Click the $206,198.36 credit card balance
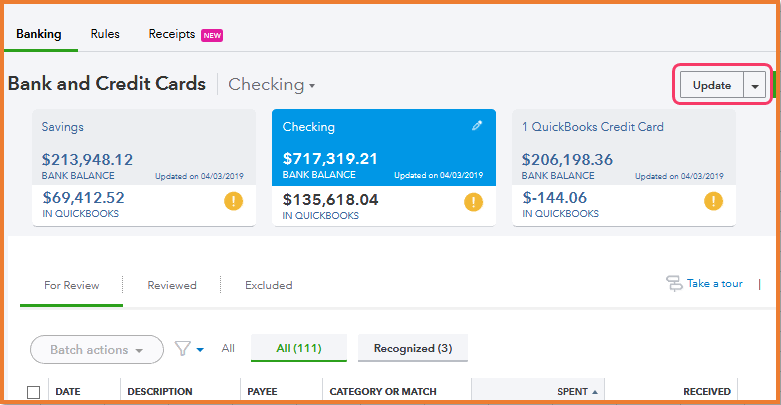781x405 pixels. coord(567,159)
